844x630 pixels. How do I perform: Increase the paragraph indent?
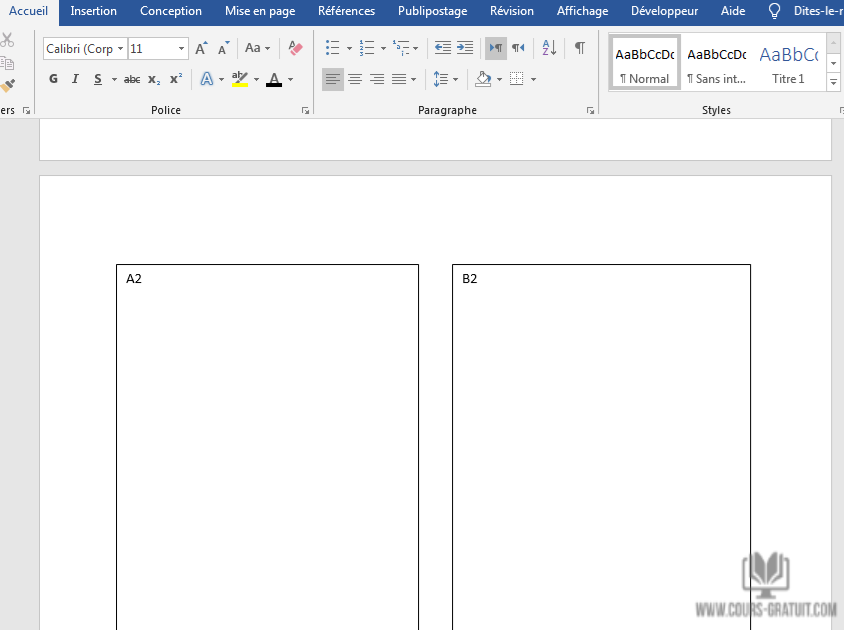[465, 48]
